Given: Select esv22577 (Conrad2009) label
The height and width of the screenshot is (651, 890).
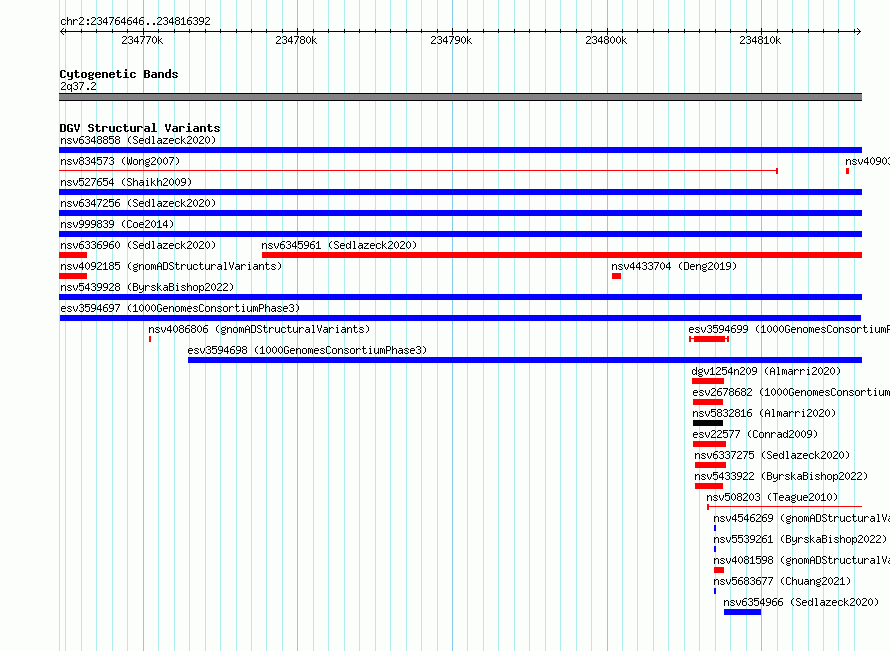Looking at the screenshot, I should pyautogui.click(x=755, y=434).
